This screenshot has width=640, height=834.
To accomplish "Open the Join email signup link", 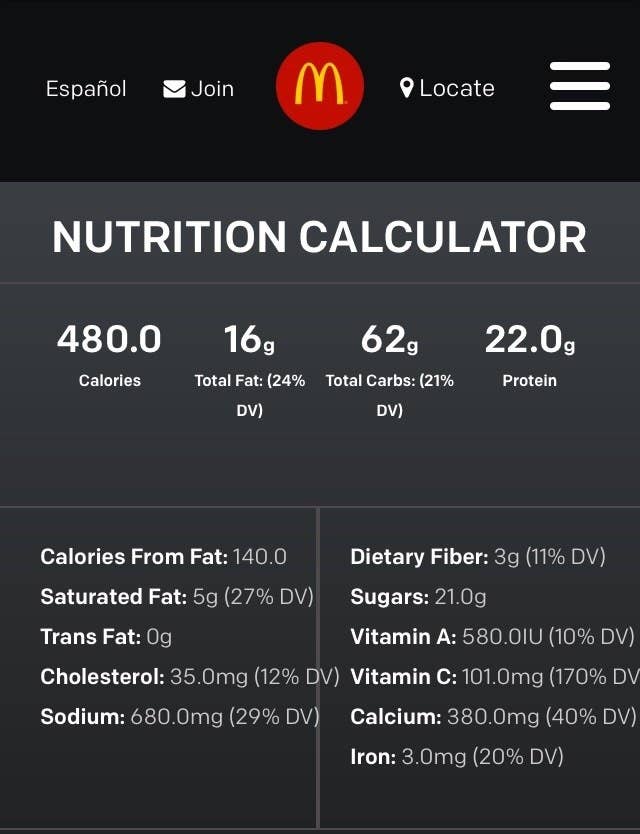I will point(199,89).
